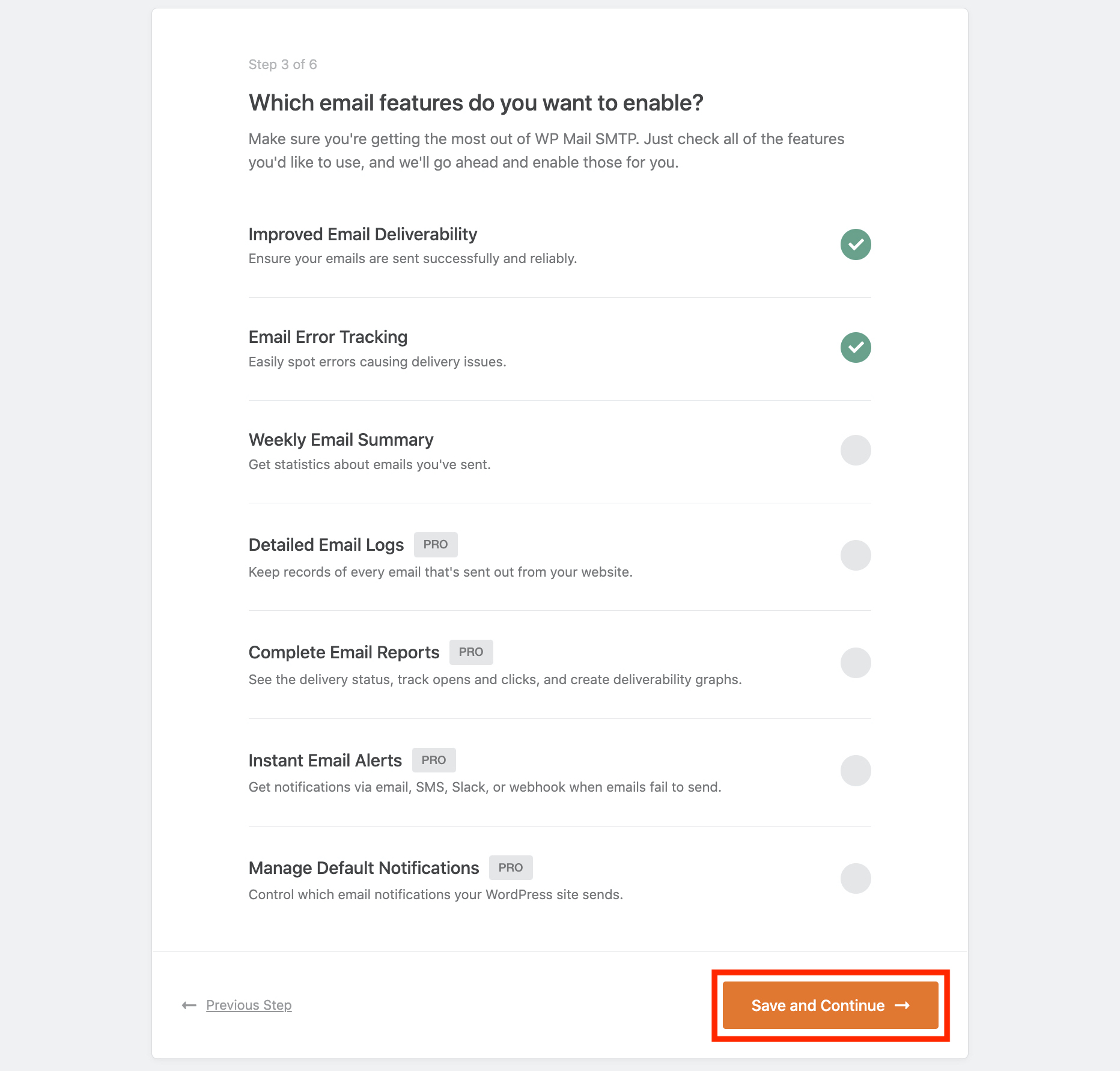Image resolution: width=1120 pixels, height=1071 pixels.
Task: Click the PRO badge by Instant Email Alerts
Action: (x=434, y=760)
